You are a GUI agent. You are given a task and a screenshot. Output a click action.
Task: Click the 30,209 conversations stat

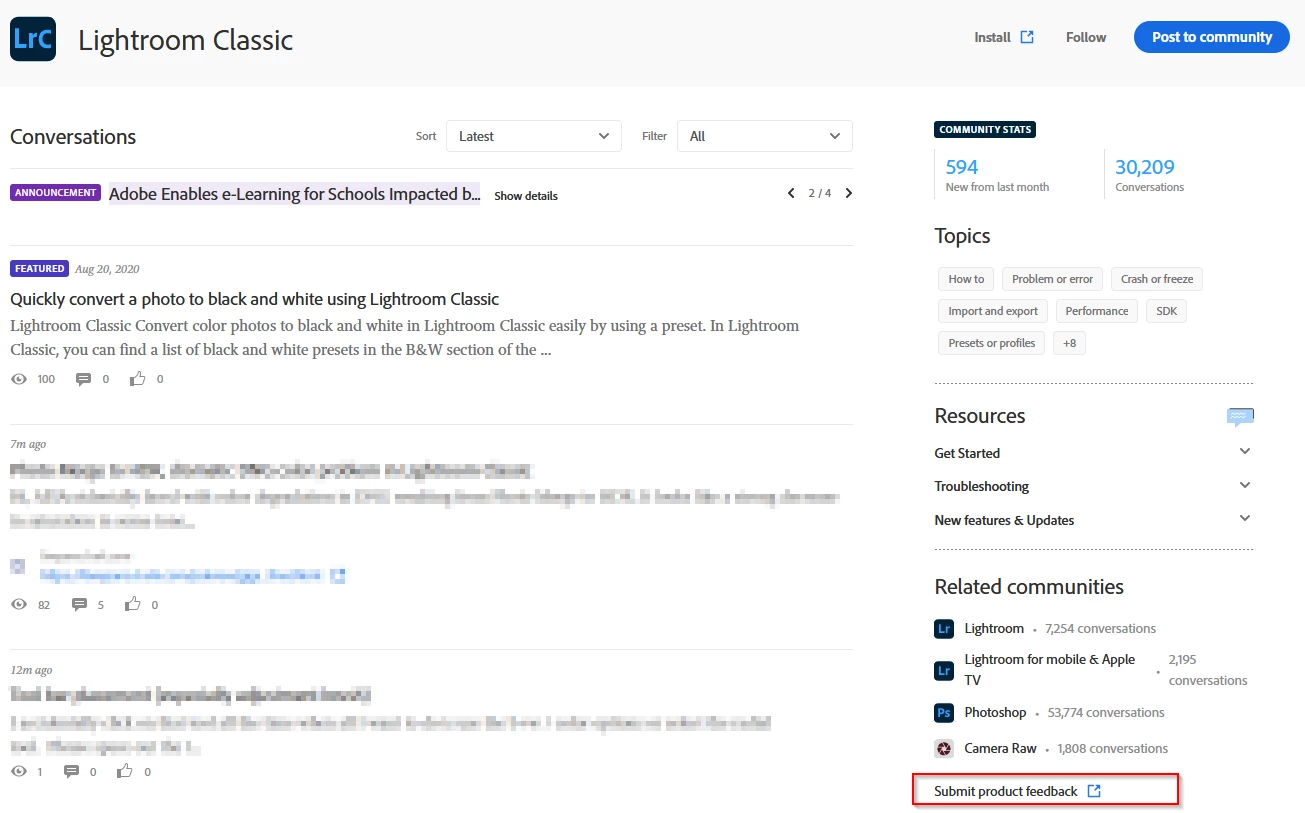[x=1149, y=175]
